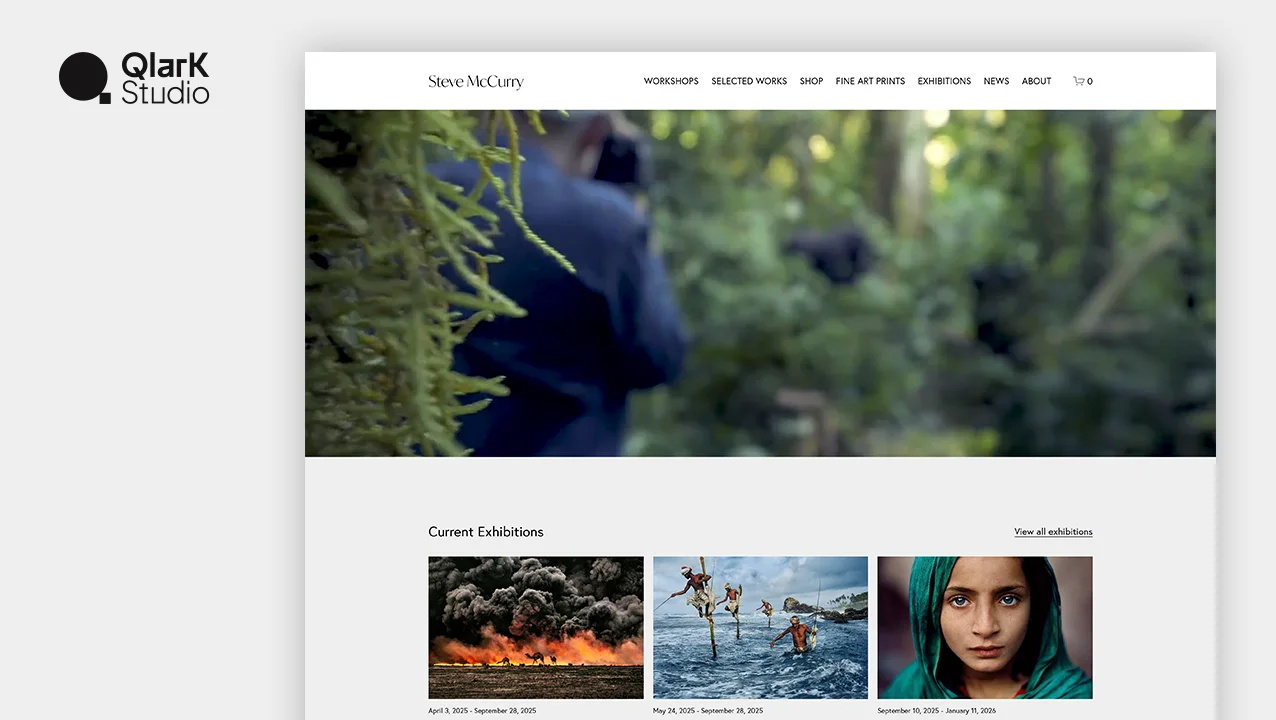The image size is (1276, 720).
Task: Click the April 3, 2025 exhibition date
Action: coord(482,711)
